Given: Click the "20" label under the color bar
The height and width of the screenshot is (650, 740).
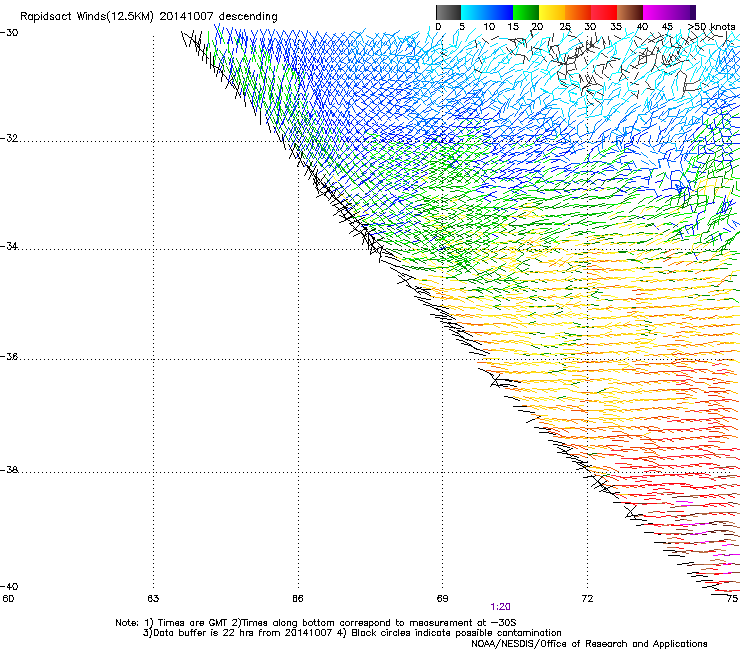Looking at the screenshot, I should click(537, 27).
